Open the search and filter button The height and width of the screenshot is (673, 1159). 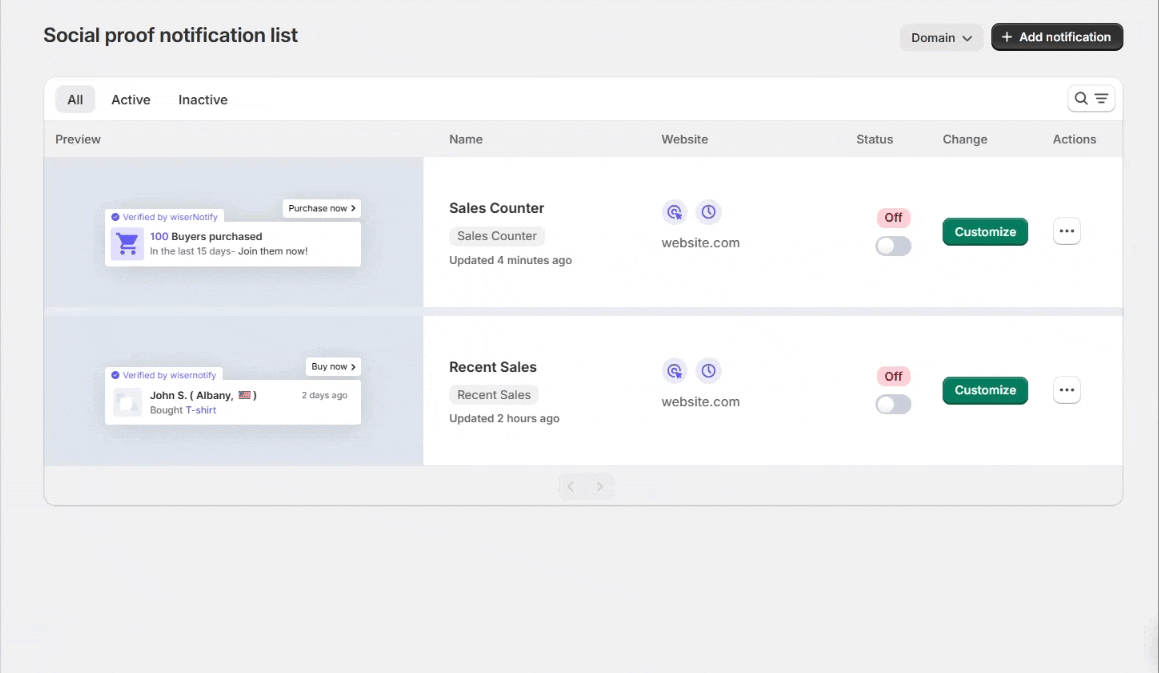(x=1091, y=98)
